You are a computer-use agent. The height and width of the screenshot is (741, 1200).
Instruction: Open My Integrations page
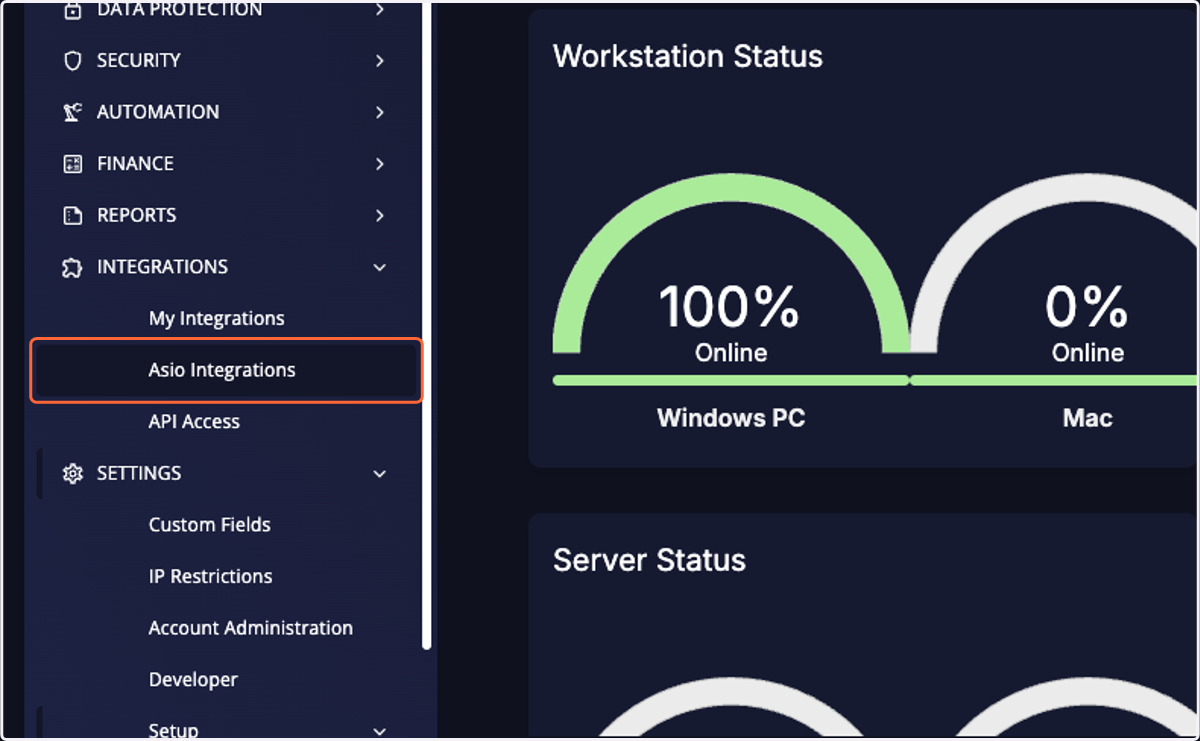click(217, 319)
